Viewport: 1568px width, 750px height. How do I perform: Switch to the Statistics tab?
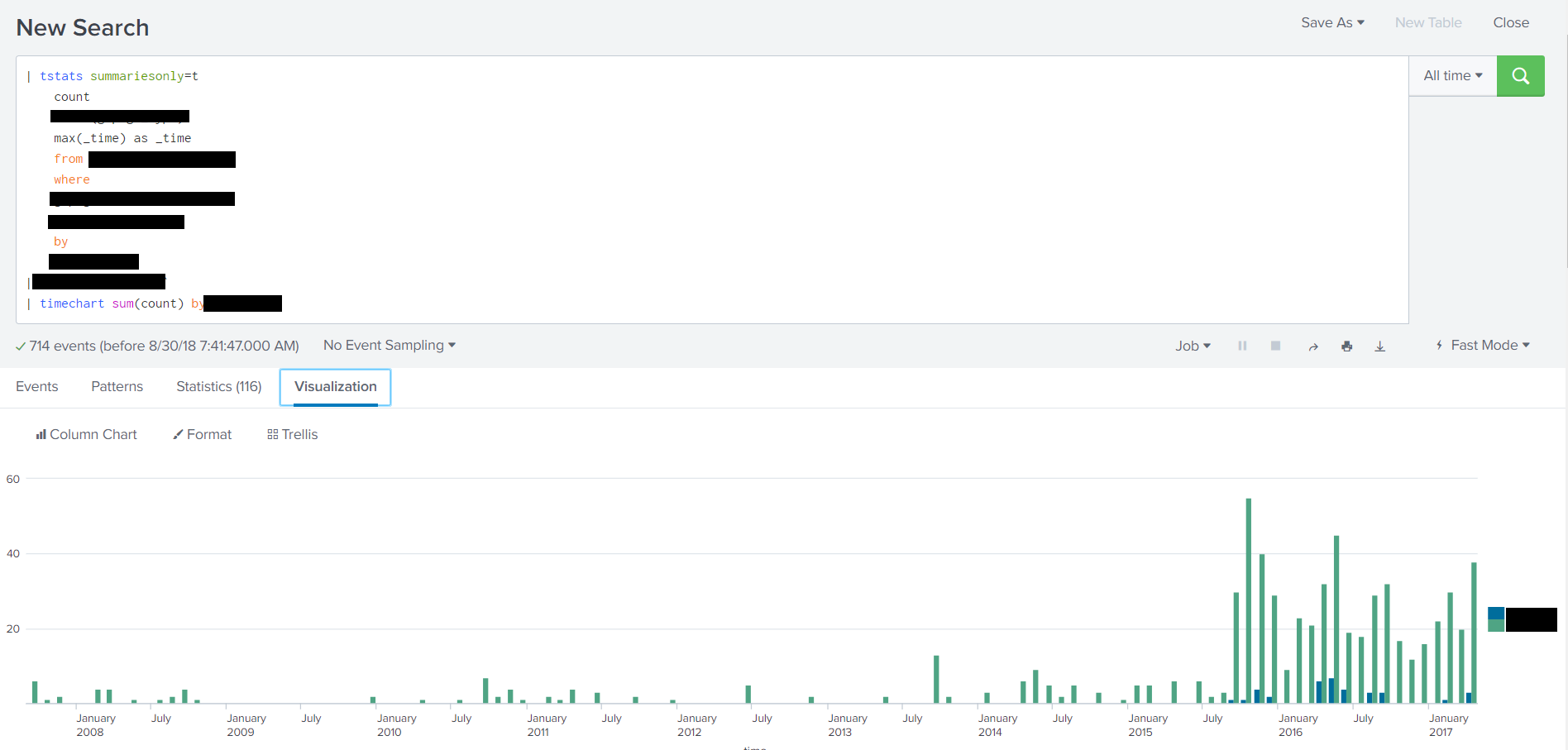[218, 386]
